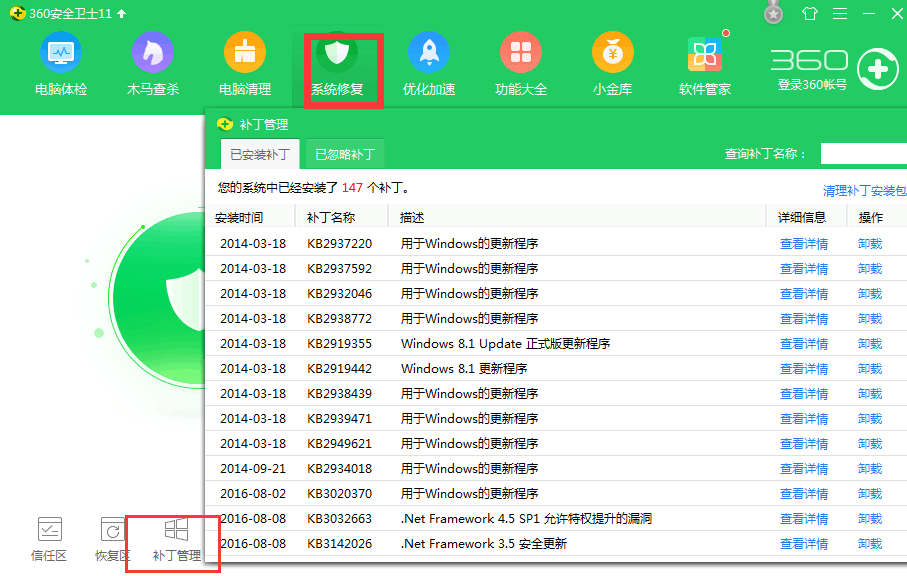This screenshot has width=907, height=576.
Task: Uninstall patch KB2938772
Action: [x=870, y=319]
